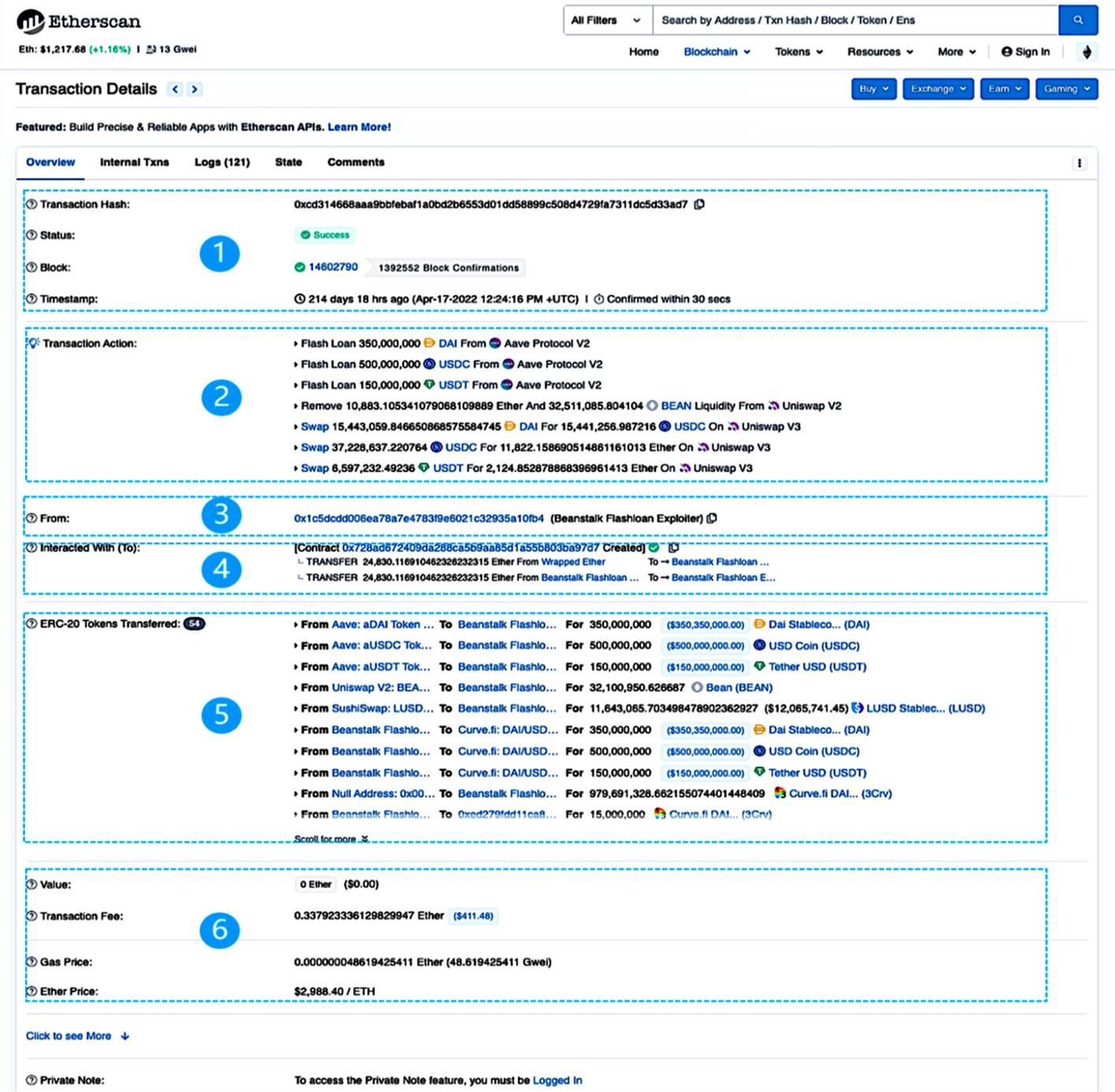Open the Buy dropdown button
Image resolution: width=1115 pixels, height=1092 pixels.
tap(874, 89)
